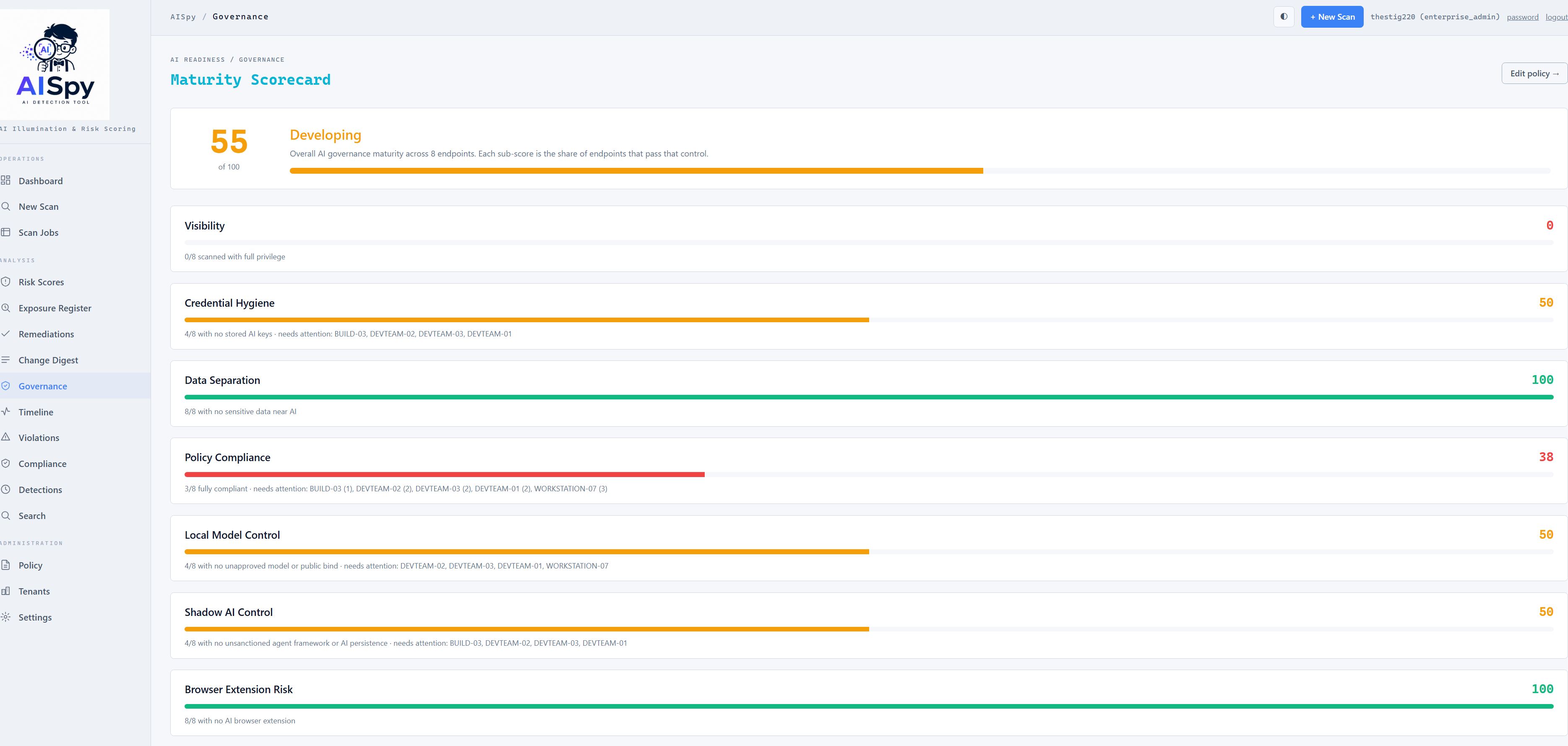Click the Shadow AI Control heading
This screenshot has height=746, width=1568.
point(228,613)
